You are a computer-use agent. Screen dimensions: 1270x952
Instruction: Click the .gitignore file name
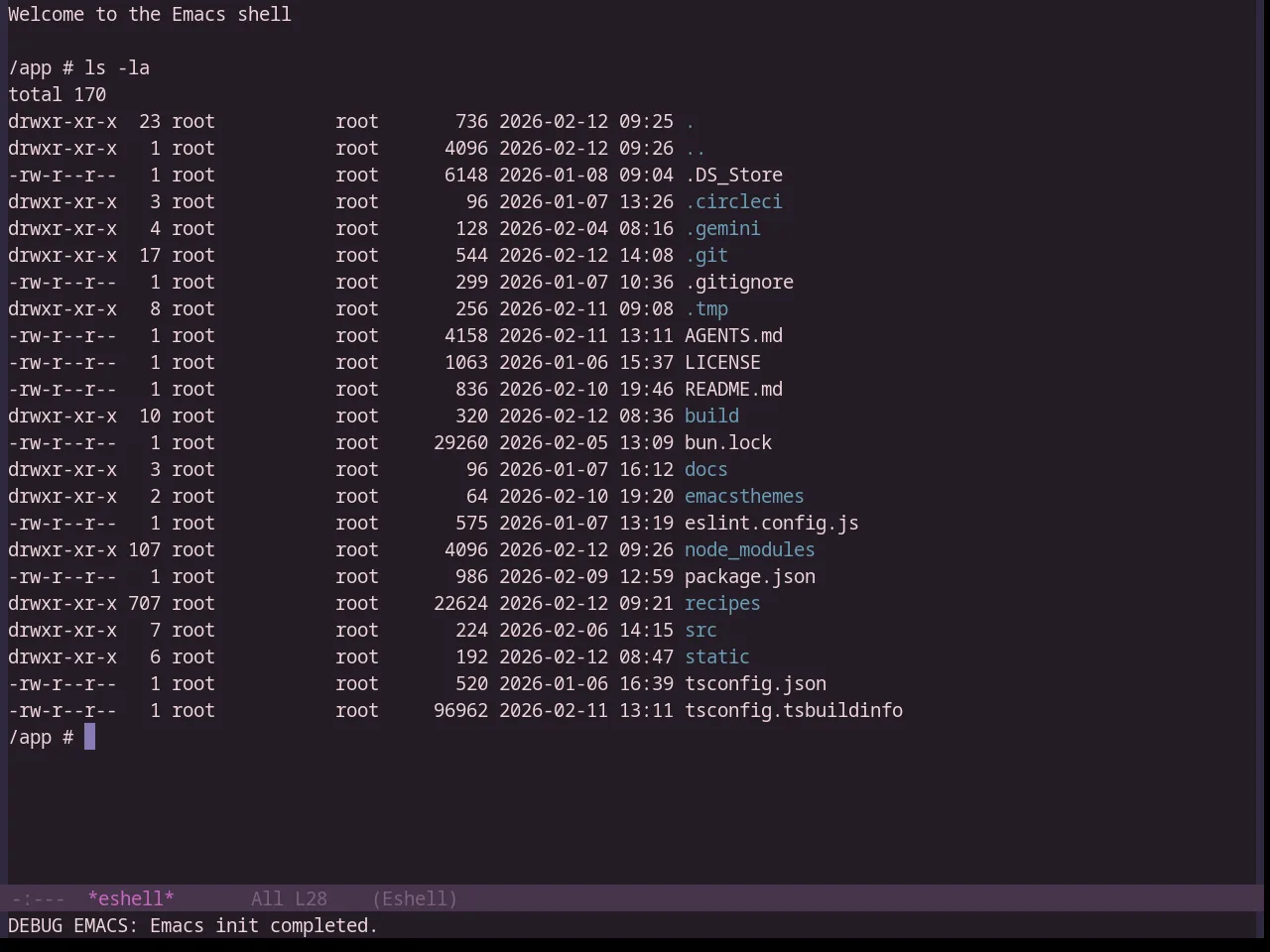pos(739,282)
